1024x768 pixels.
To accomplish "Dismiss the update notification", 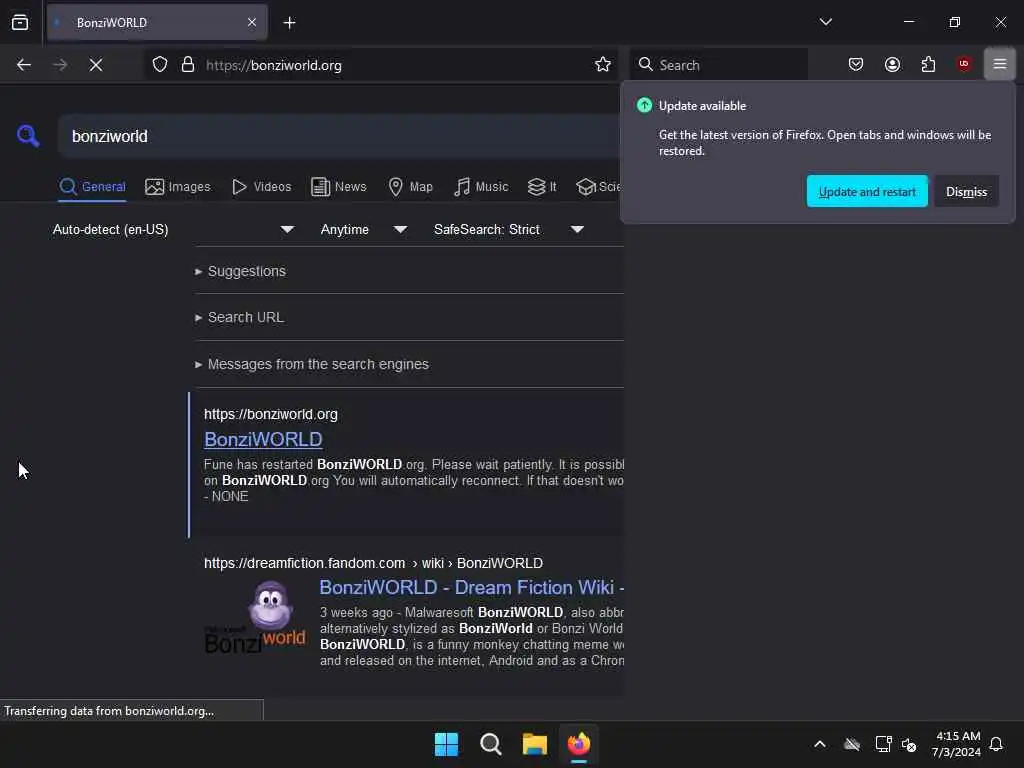I will [966, 191].
